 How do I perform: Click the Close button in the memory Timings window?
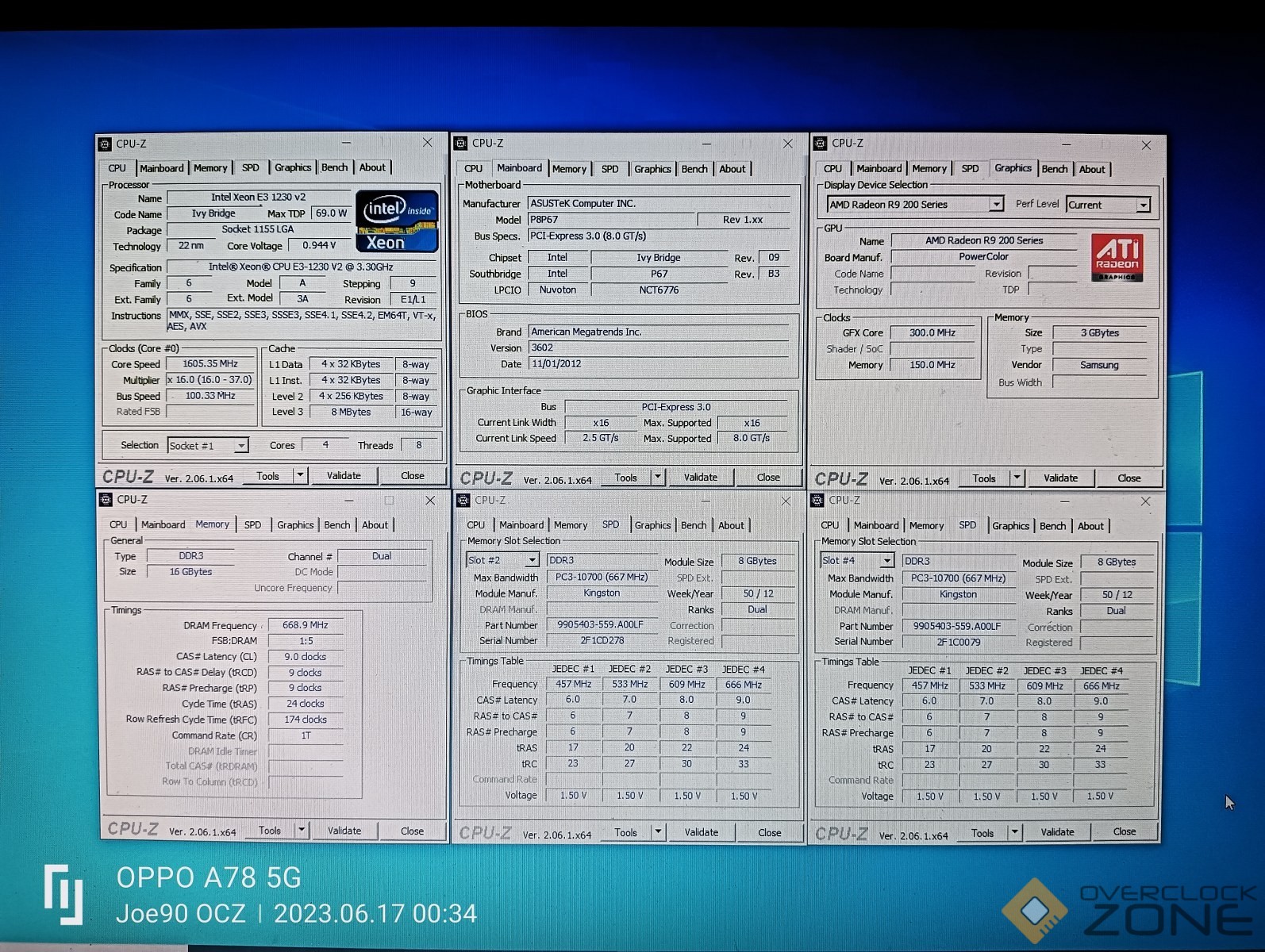point(412,831)
